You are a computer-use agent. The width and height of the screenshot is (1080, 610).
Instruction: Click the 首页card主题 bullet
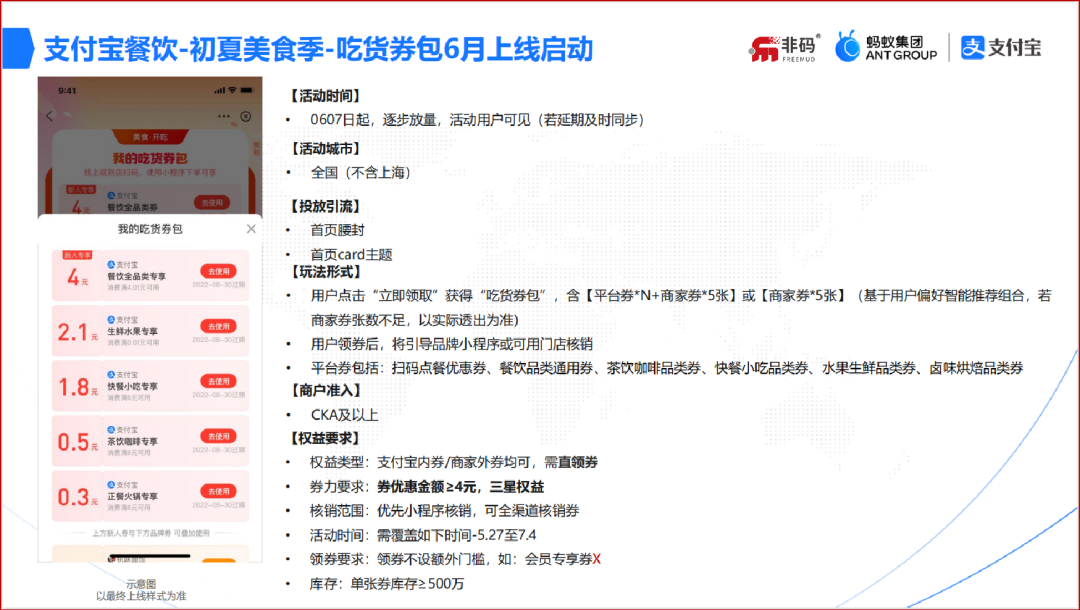point(351,255)
